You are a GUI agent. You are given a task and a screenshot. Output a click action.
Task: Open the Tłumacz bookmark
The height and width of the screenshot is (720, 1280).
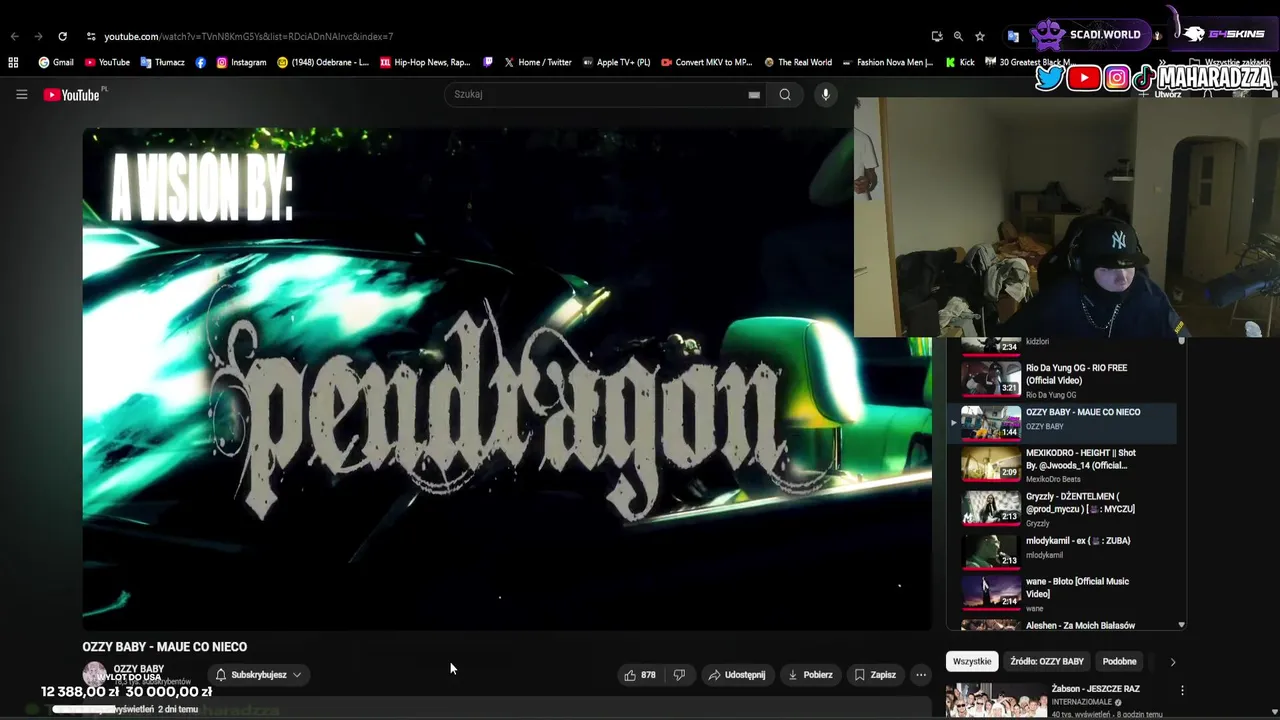tap(162, 62)
